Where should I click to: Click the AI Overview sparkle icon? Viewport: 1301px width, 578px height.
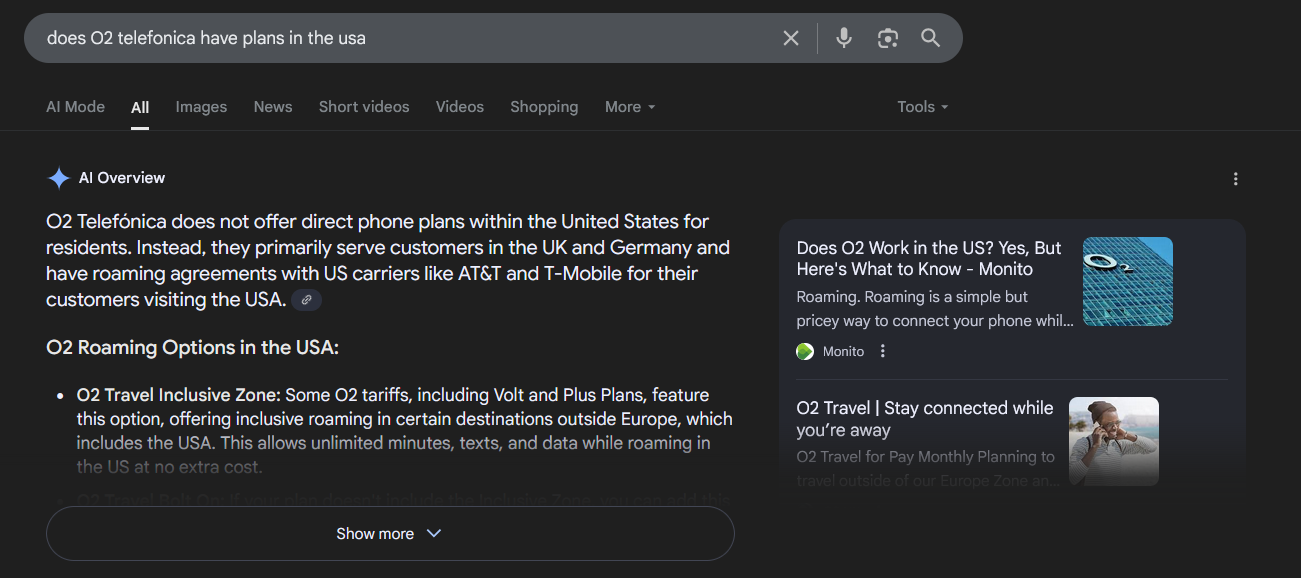pyautogui.click(x=59, y=178)
